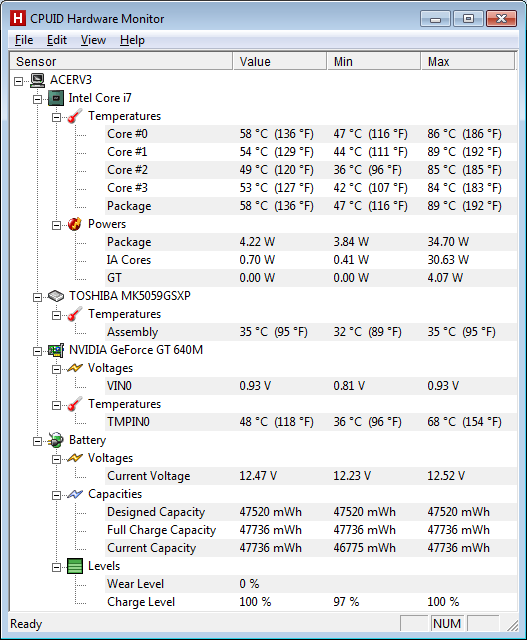Click the NUM indicator in status bar
This screenshot has width=527, height=640.
447,624
